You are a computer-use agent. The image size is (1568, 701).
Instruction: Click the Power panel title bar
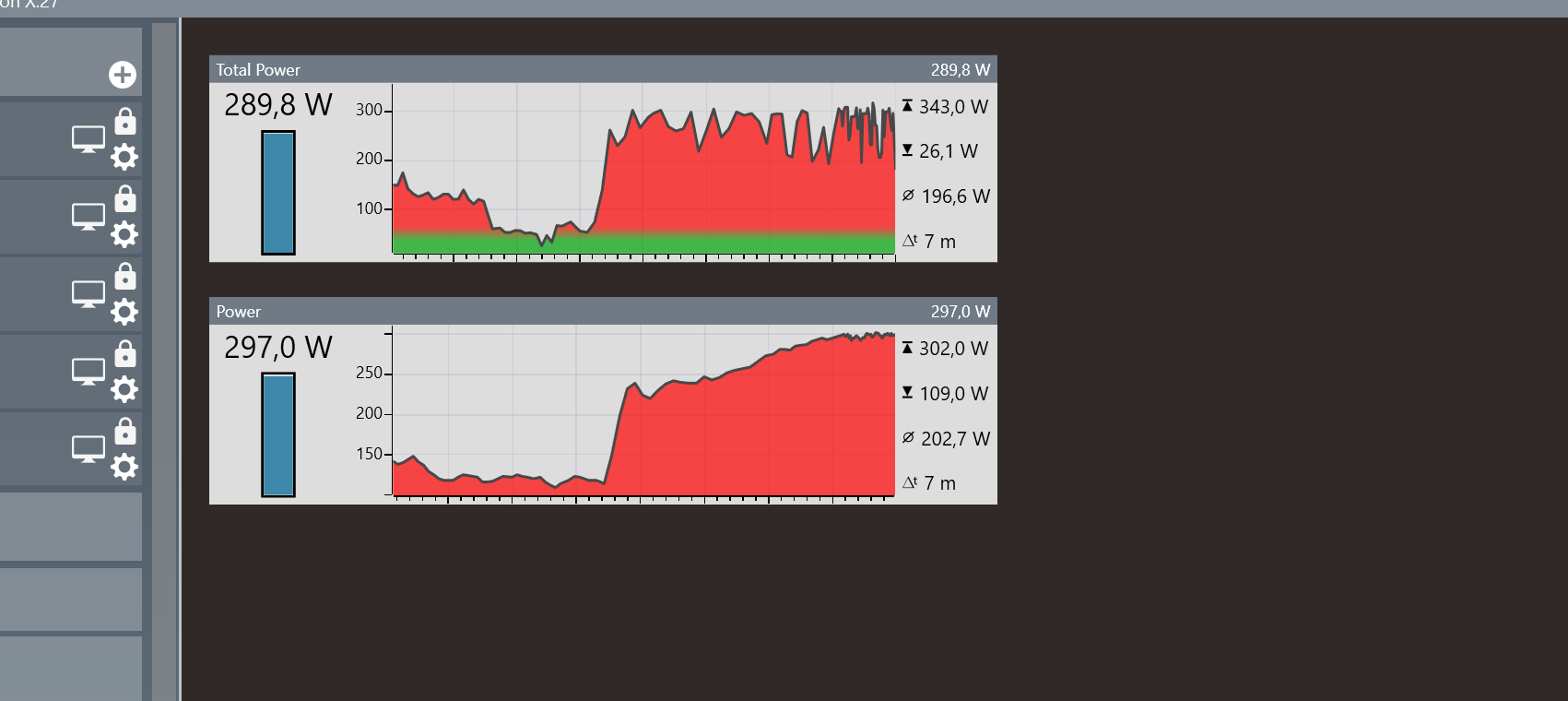click(x=603, y=311)
